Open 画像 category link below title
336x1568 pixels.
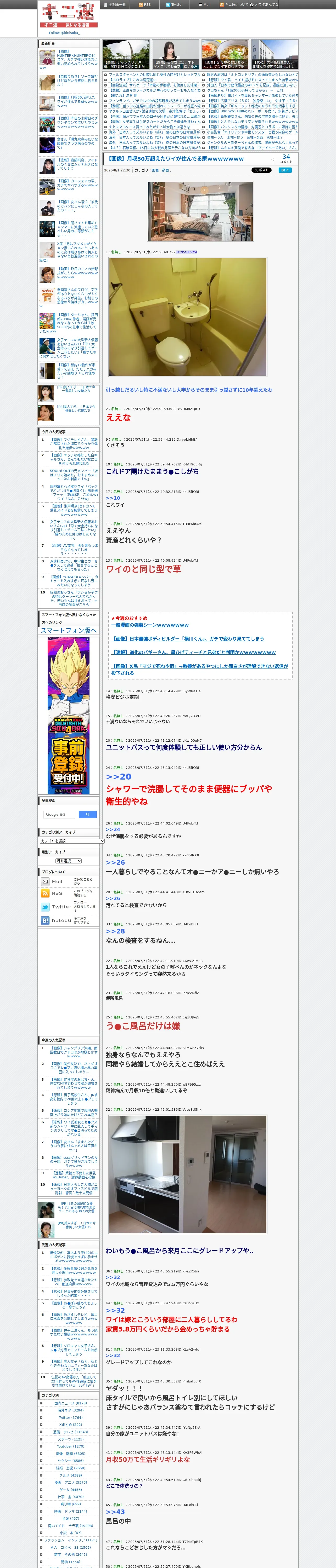155,170
